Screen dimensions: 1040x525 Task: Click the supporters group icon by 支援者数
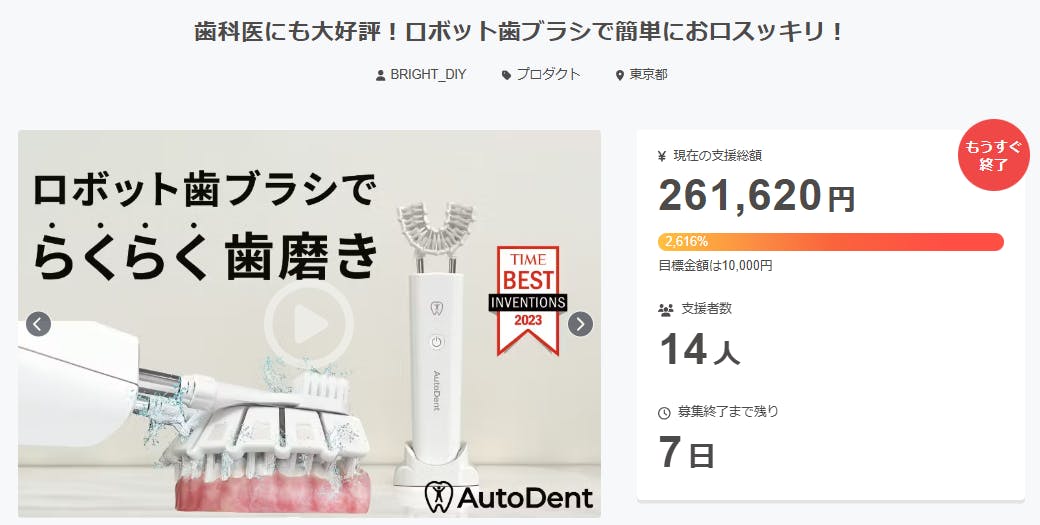[x=665, y=310]
